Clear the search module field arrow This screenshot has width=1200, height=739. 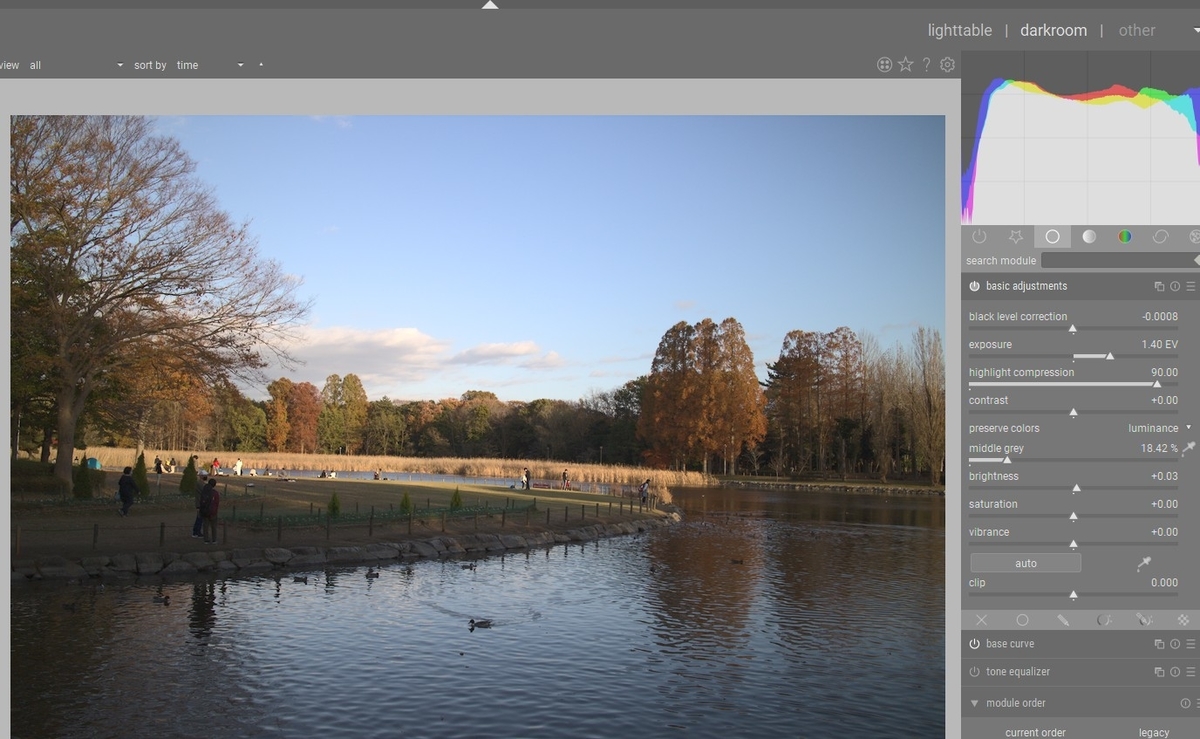pyautogui.click(x=1197, y=260)
